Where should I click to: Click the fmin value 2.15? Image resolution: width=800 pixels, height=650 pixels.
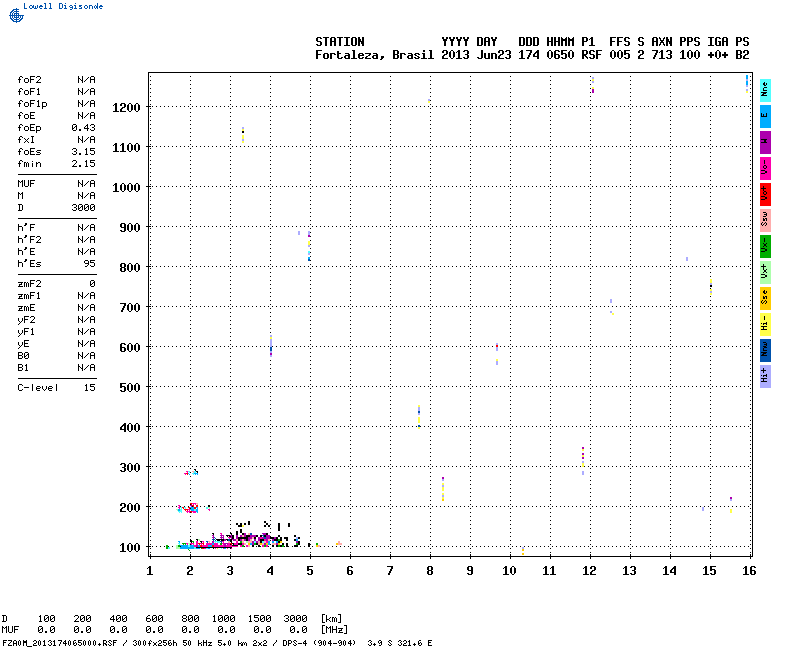(x=83, y=164)
